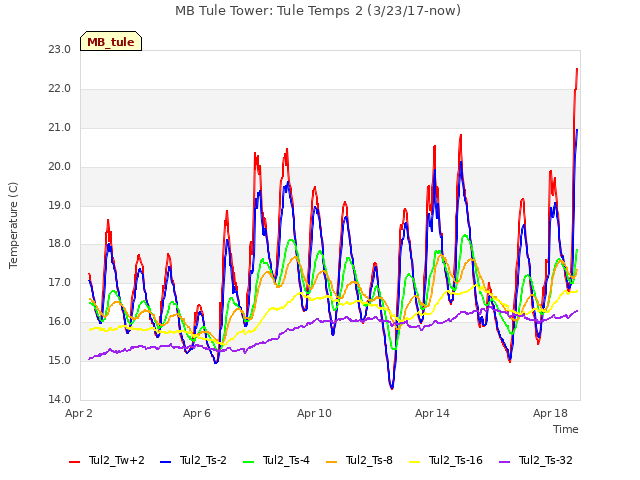Viewport: 640px width, 480px height.
Task: Click the Tul2_Tw+2 legend label
Action: point(117,460)
